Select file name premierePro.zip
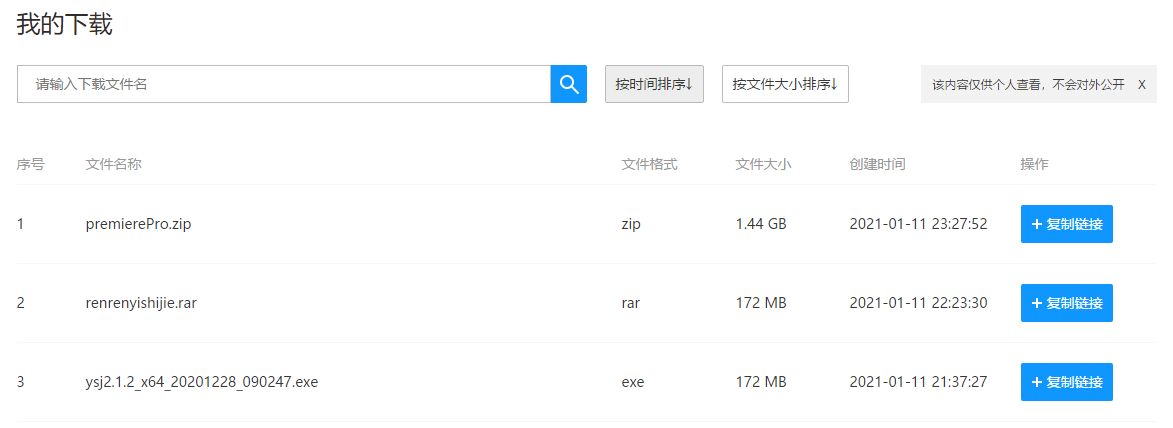The image size is (1173, 428). pos(138,224)
